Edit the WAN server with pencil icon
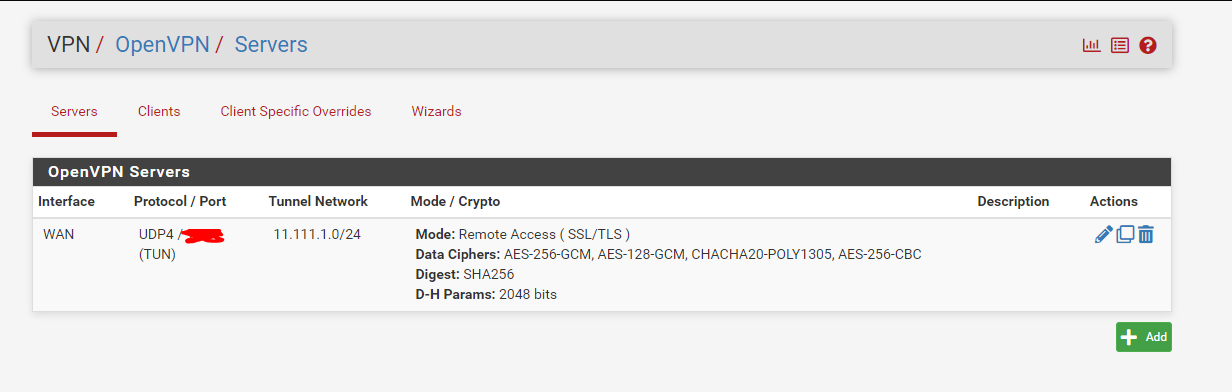 tap(1104, 234)
